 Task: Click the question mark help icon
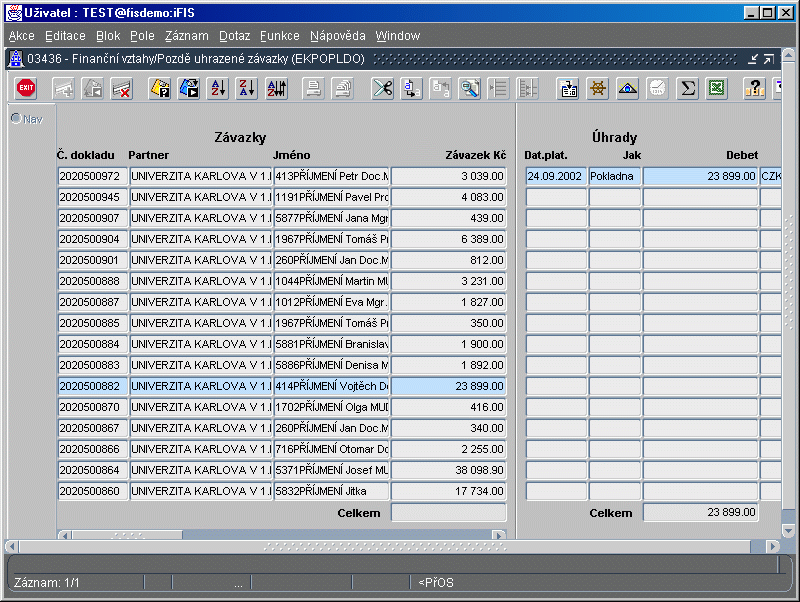754,89
